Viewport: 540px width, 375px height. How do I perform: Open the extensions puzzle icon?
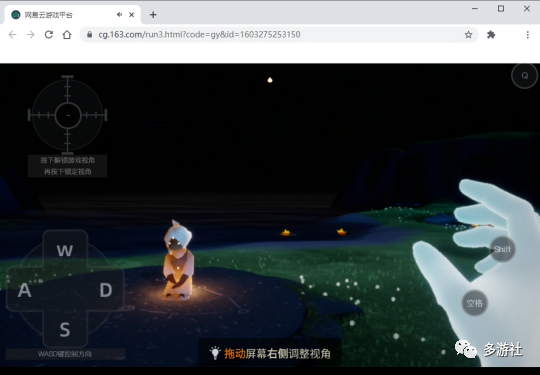point(491,34)
